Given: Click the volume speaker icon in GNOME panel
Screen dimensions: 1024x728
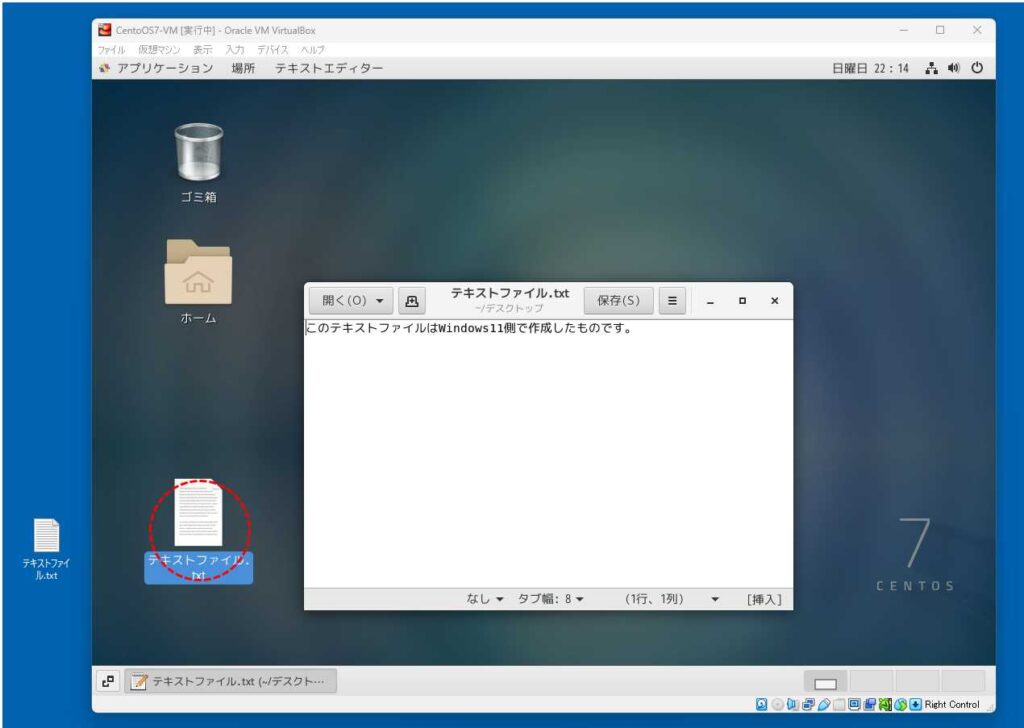Looking at the screenshot, I should [954, 68].
